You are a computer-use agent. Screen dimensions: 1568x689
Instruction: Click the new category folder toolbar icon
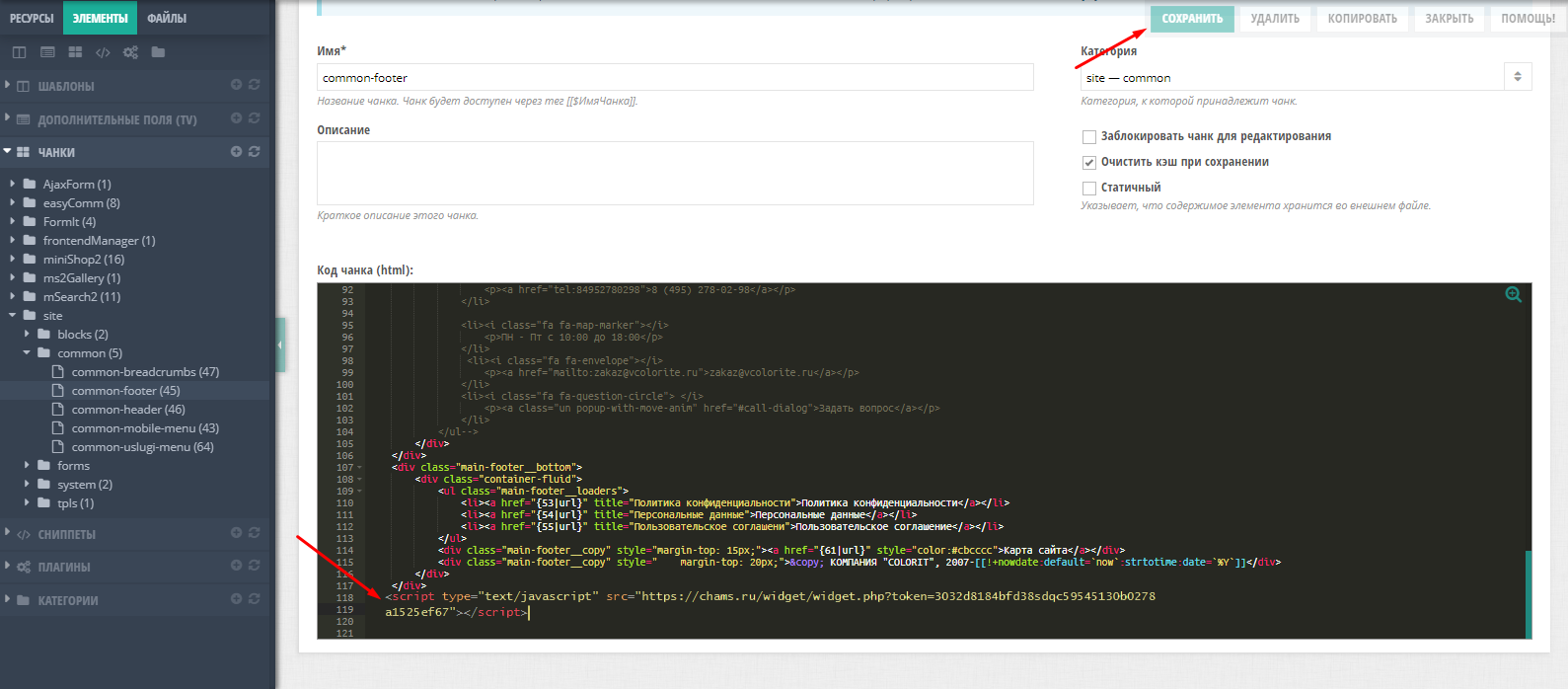pyautogui.click(x=158, y=52)
